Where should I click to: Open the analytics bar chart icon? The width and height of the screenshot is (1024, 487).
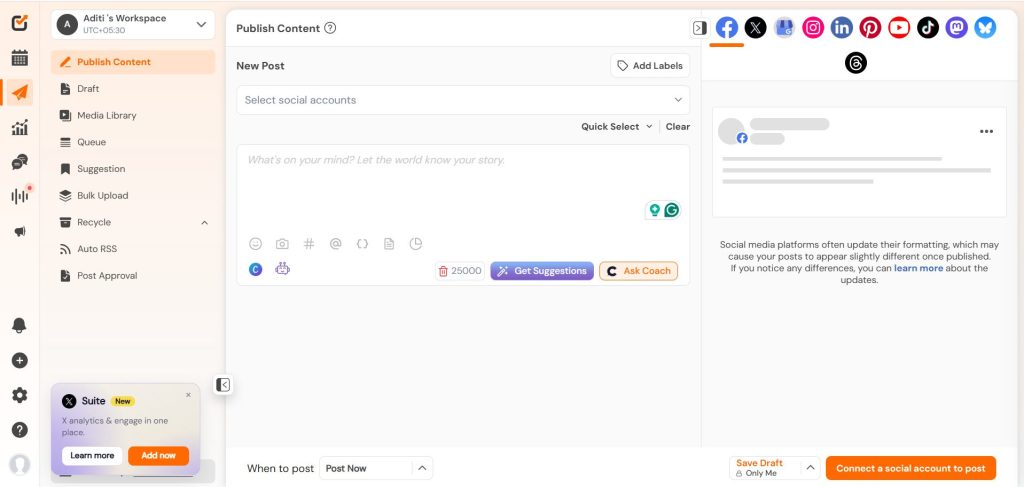[20, 127]
